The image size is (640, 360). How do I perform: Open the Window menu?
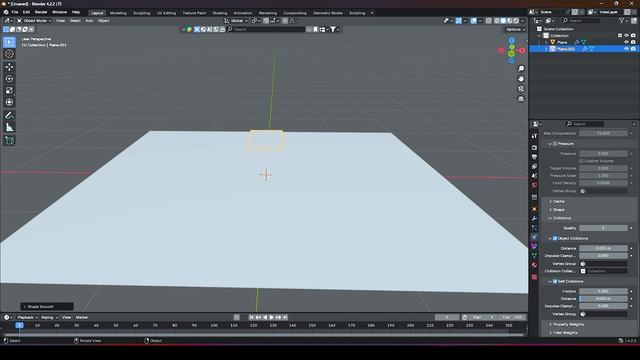tap(60, 13)
